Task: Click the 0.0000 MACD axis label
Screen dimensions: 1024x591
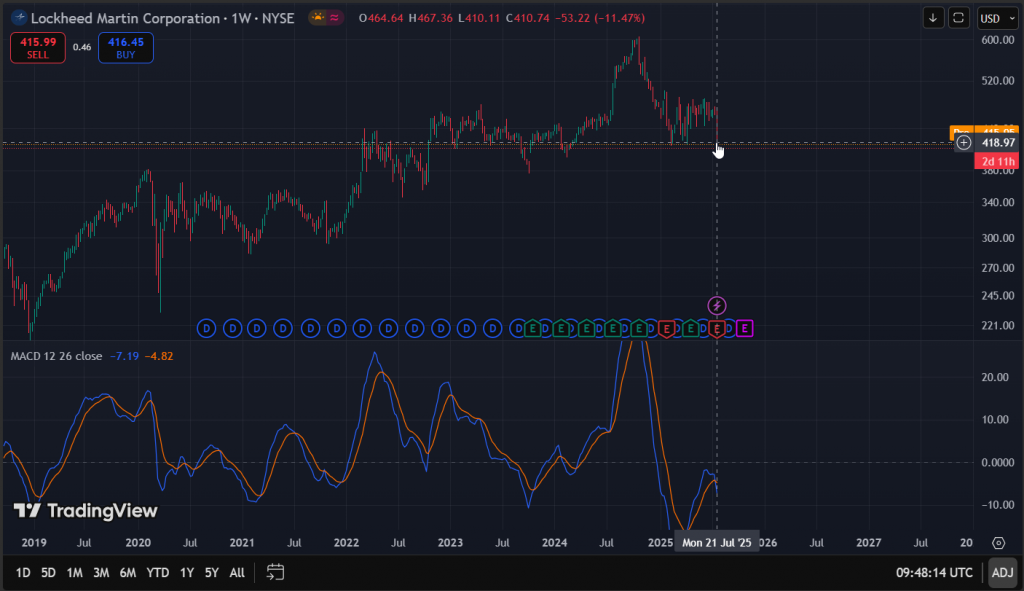Action: coord(998,462)
